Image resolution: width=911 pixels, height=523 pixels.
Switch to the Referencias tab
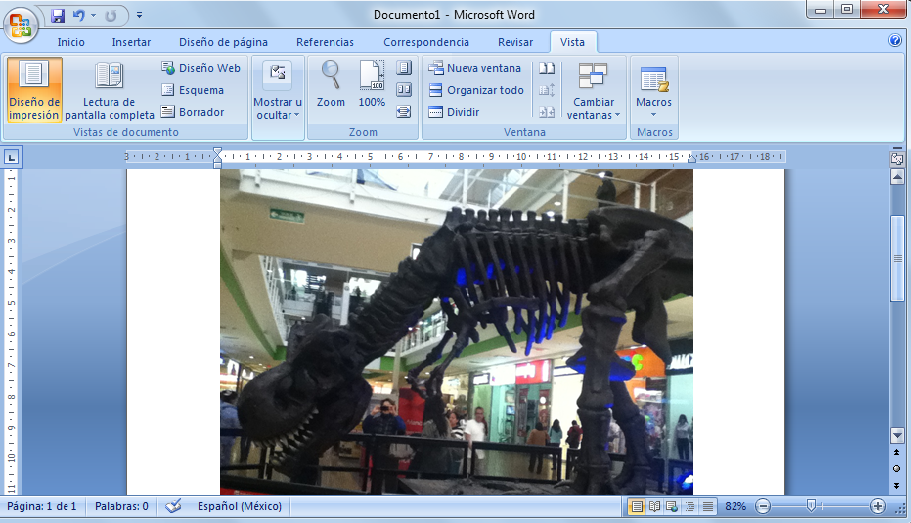tap(324, 42)
